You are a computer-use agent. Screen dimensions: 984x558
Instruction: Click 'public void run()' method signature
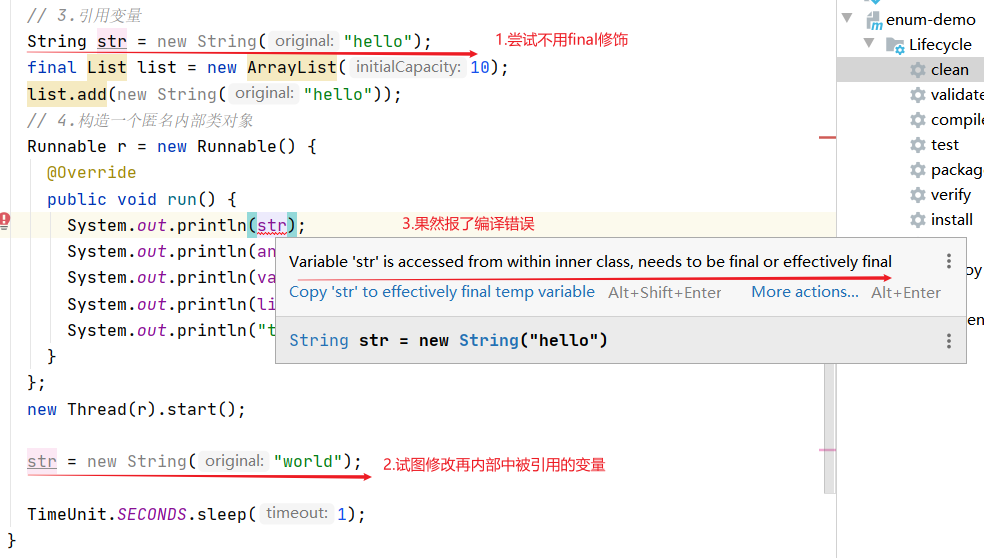tap(131, 200)
